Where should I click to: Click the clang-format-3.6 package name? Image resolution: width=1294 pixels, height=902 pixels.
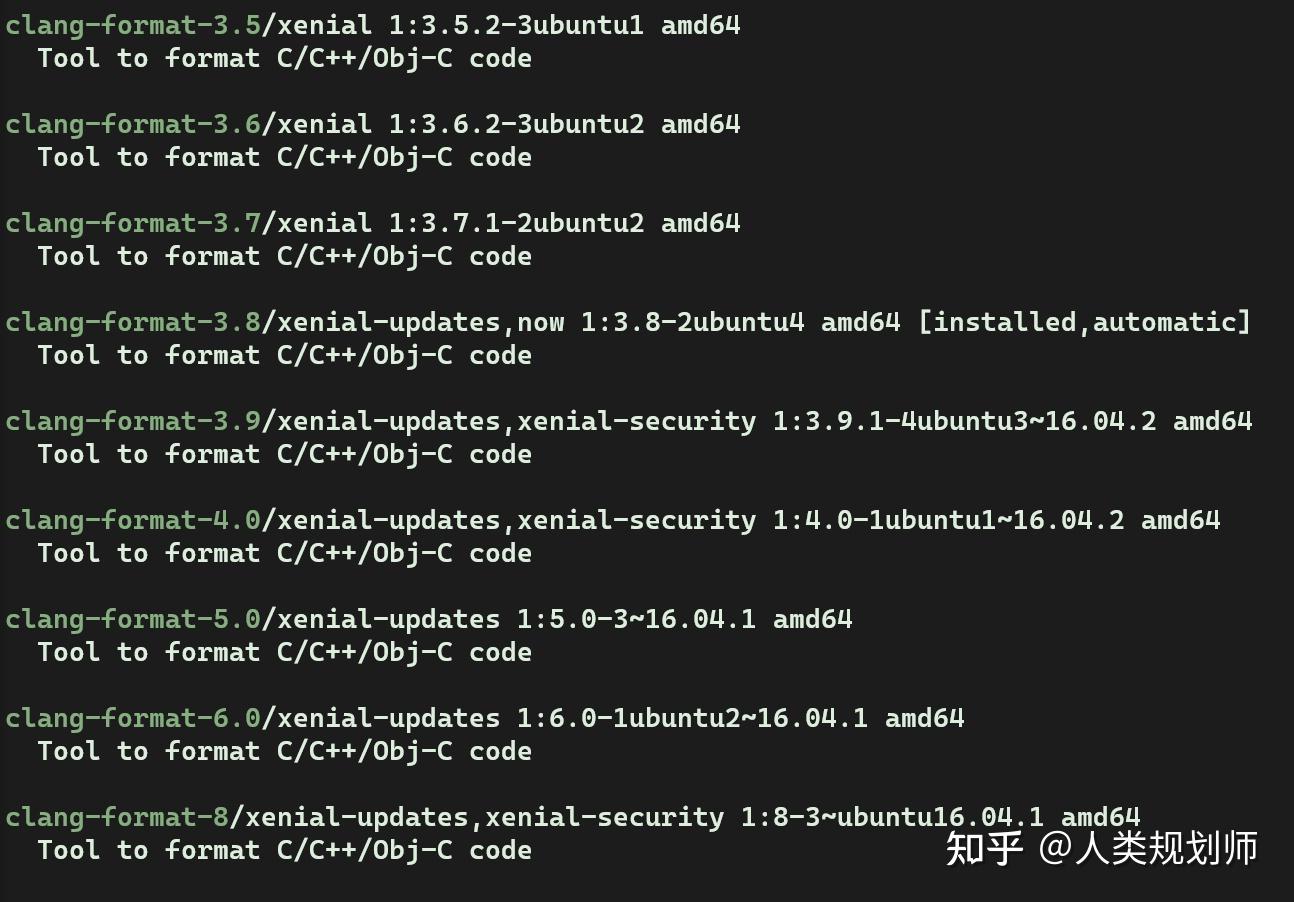133,125
